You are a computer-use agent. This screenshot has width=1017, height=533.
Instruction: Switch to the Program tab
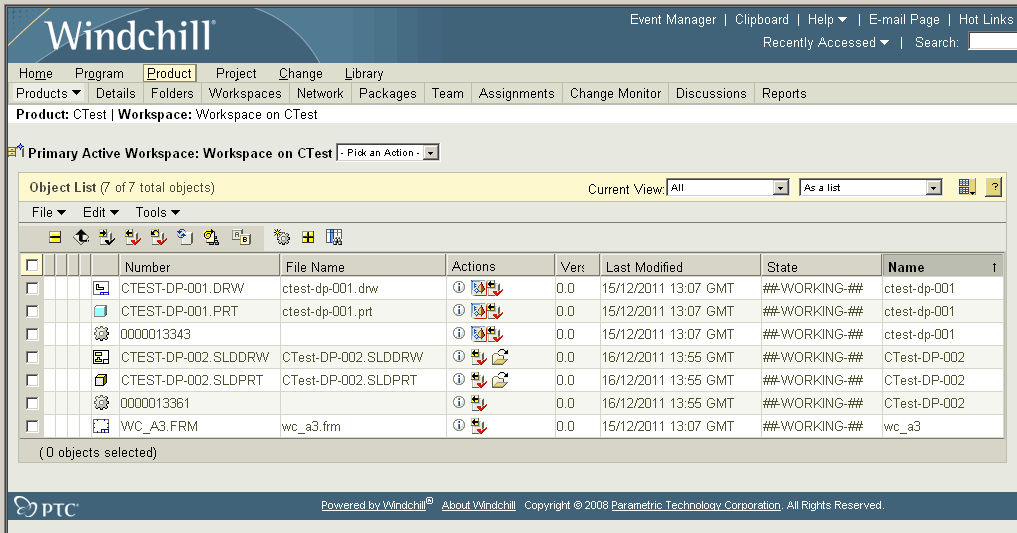(x=99, y=73)
